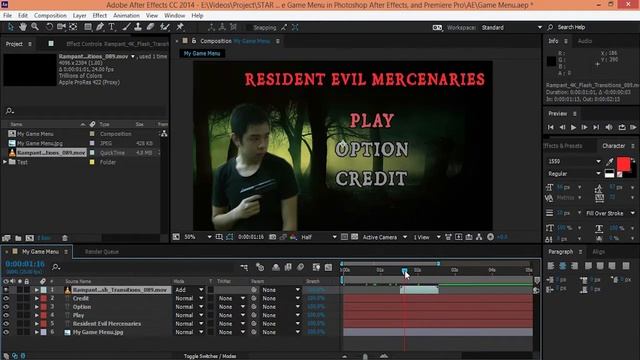The image size is (640, 360).
Task: Click the Play button in Preview panel
Action: point(573,127)
